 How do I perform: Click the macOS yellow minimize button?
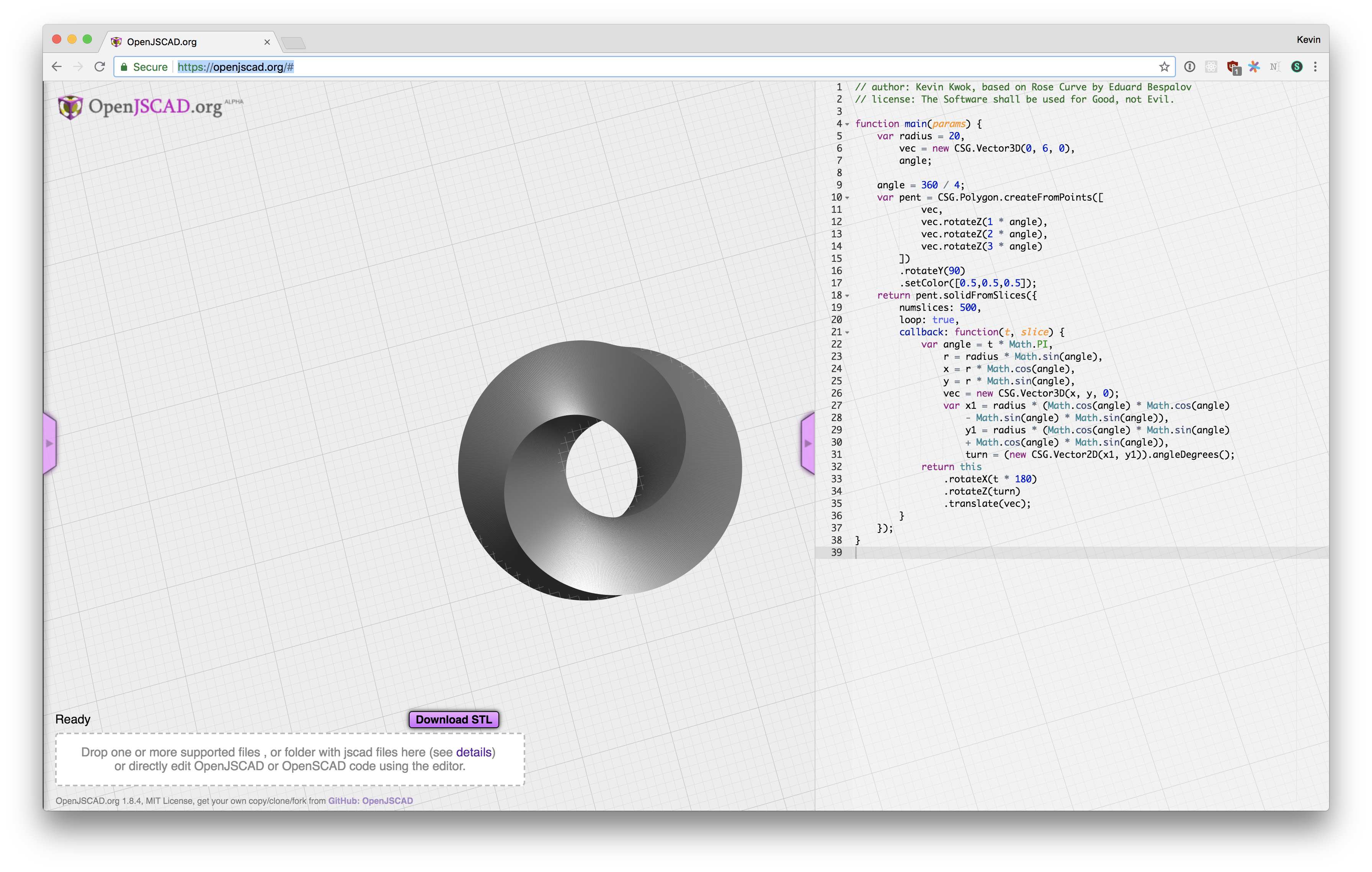point(72,39)
